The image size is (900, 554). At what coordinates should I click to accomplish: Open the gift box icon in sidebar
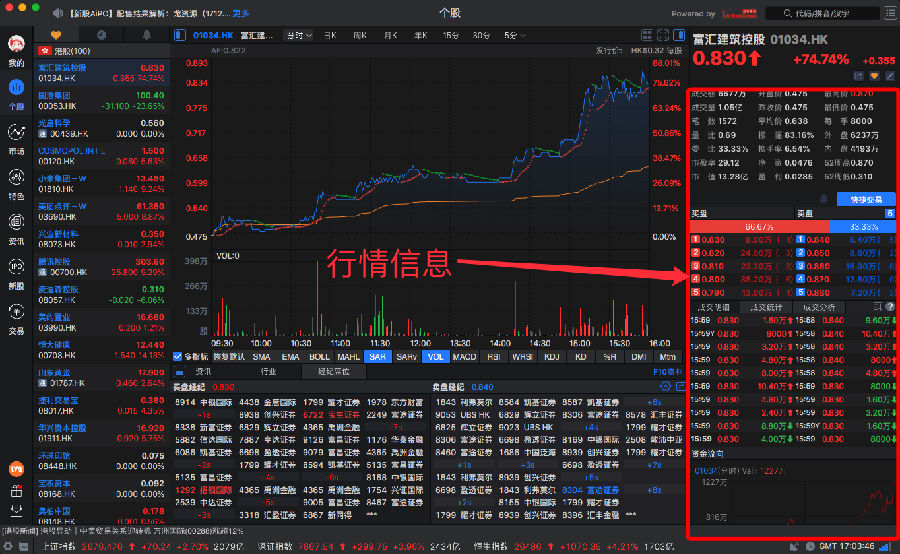[16, 491]
